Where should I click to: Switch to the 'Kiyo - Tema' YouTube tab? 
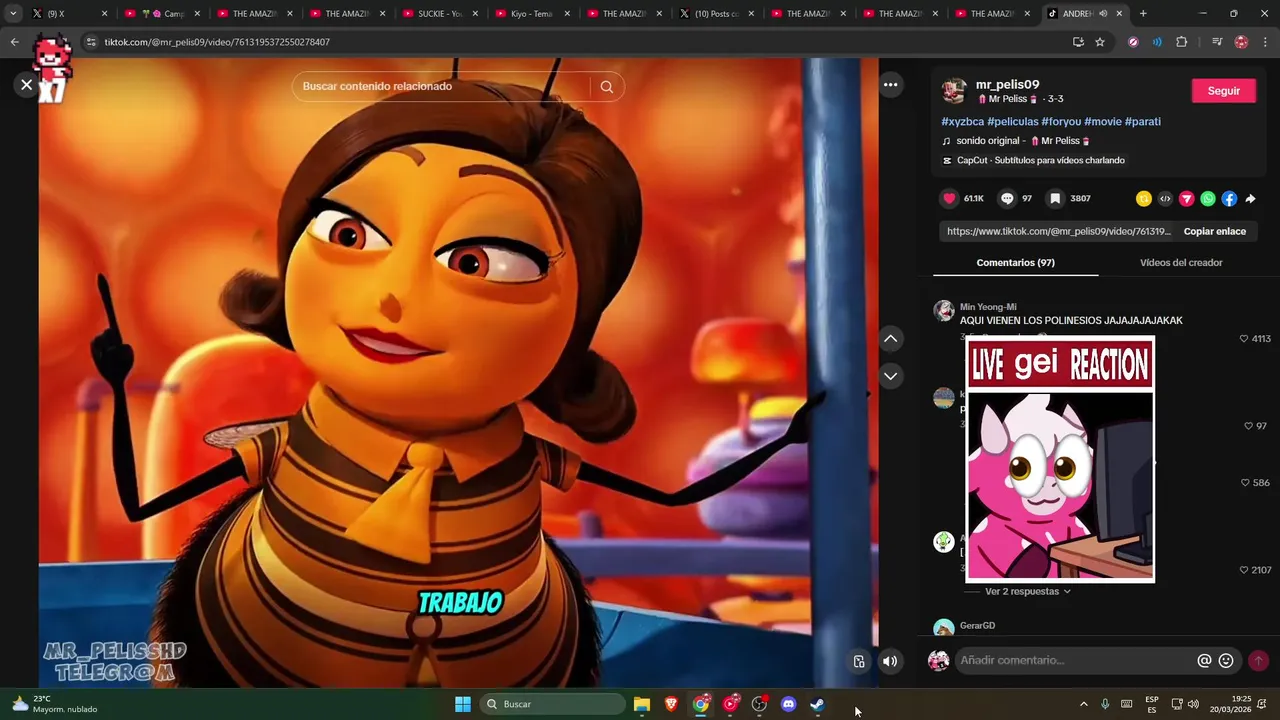pos(532,14)
